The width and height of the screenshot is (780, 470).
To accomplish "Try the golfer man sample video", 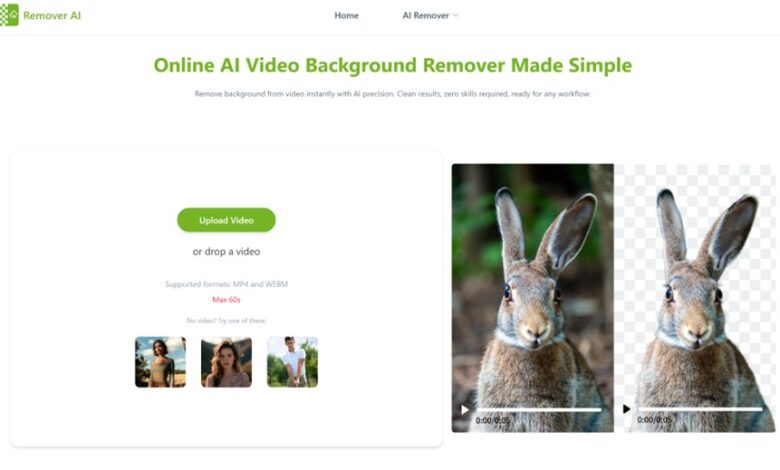I will click(292, 362).
